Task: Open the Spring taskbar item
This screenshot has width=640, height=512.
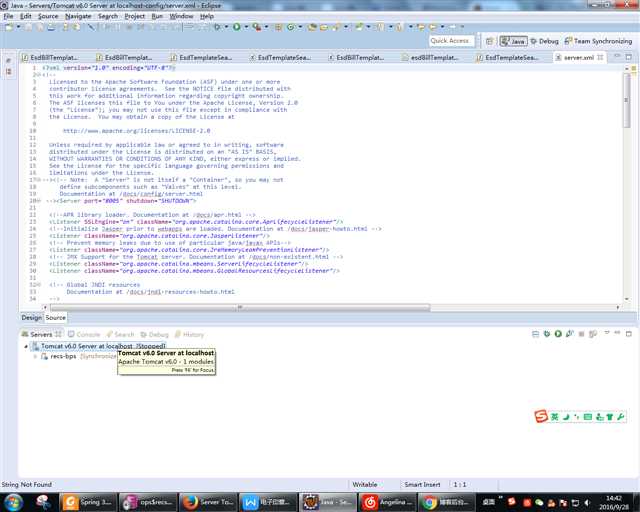Action: point(87,502)
